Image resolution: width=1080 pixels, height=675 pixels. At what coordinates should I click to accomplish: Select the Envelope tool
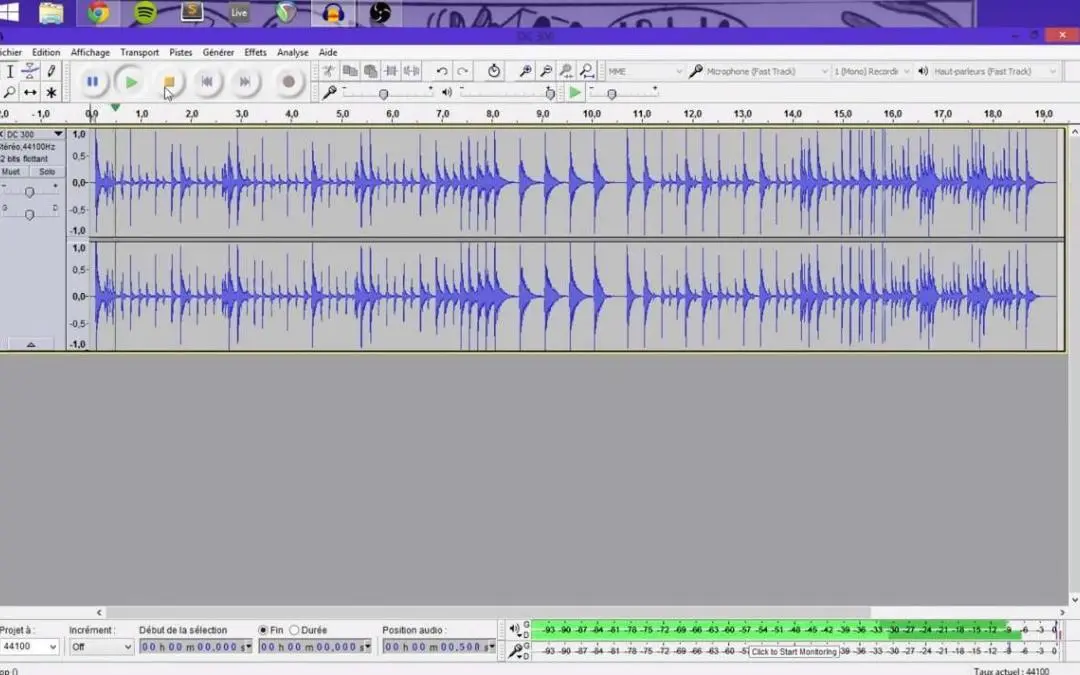30,71
